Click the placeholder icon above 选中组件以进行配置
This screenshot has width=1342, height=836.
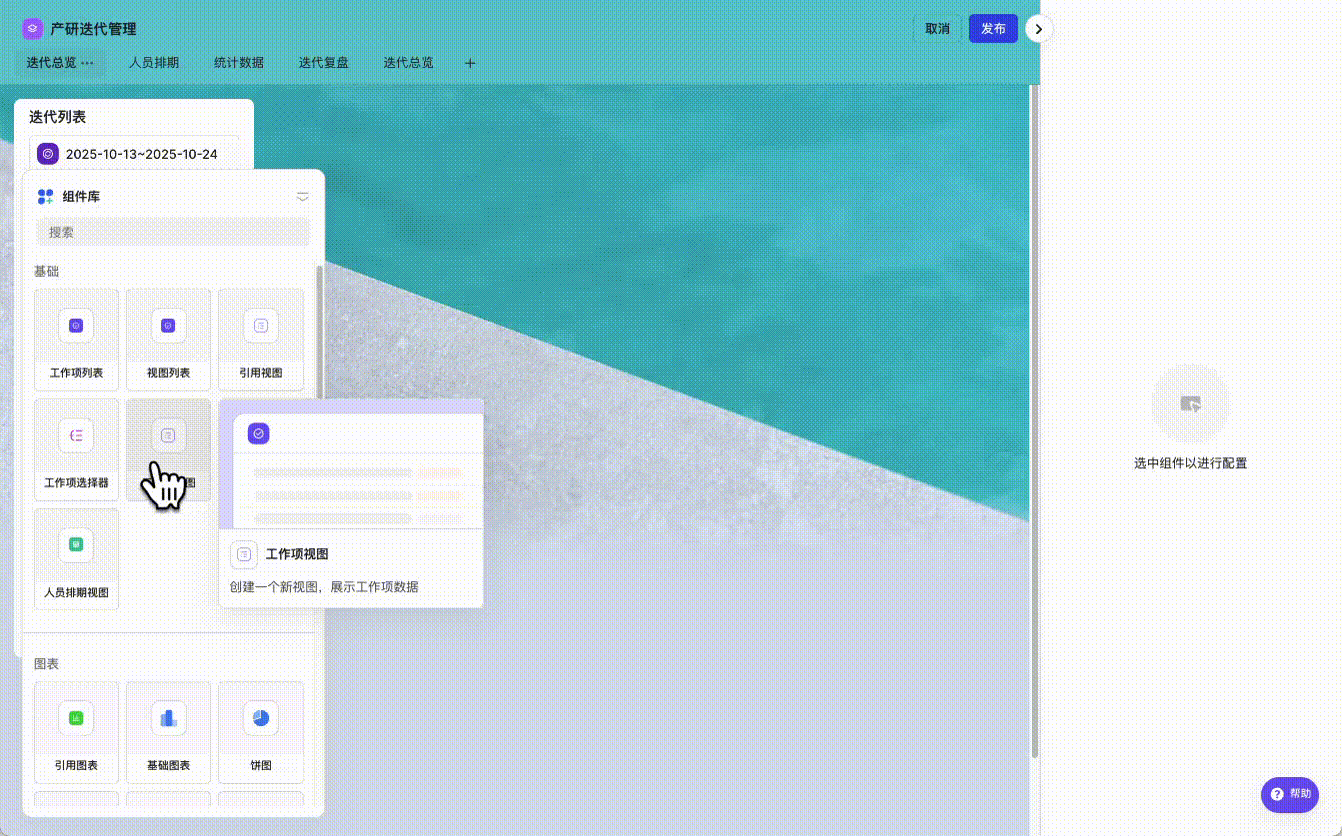point(1190,403)
